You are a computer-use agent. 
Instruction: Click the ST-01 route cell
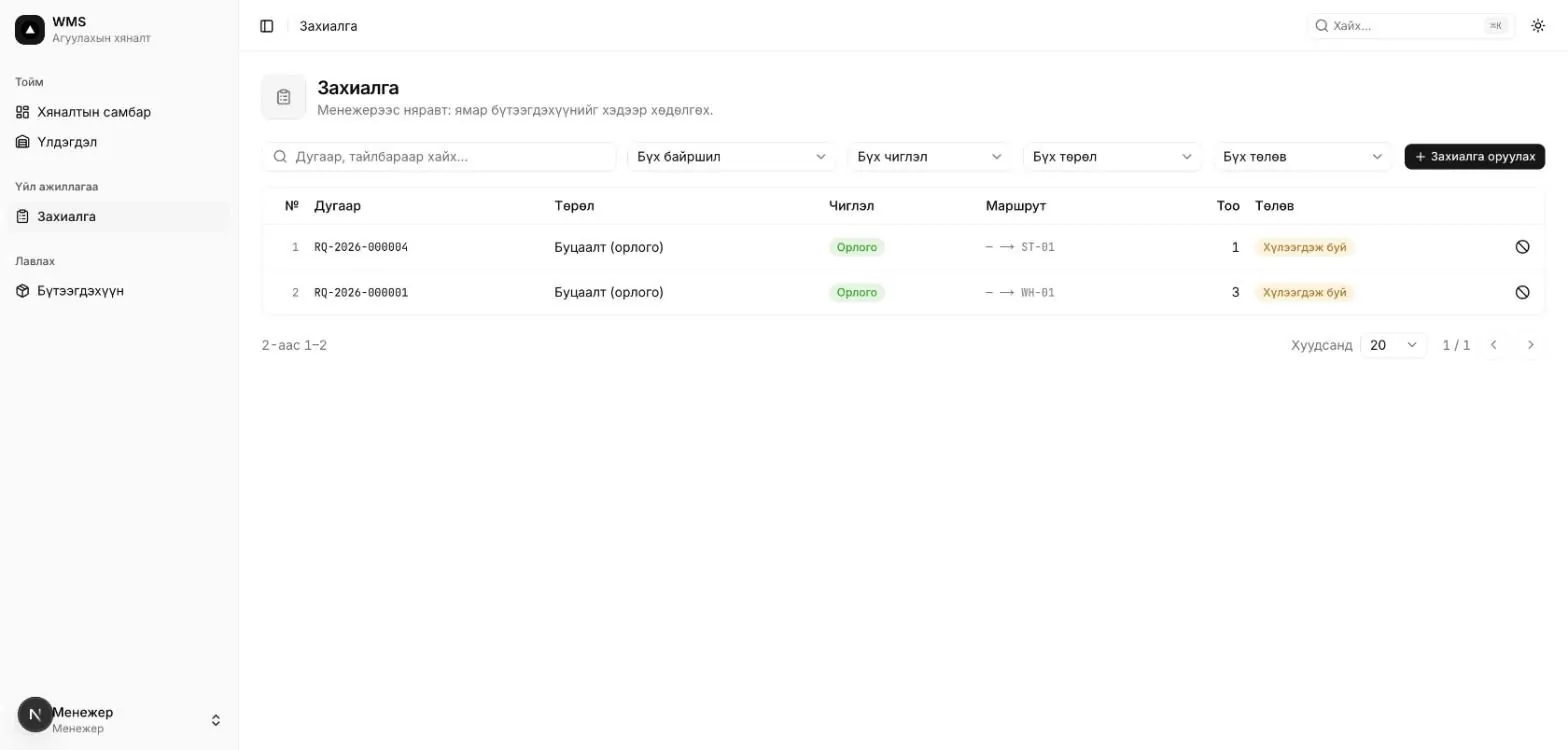(x=1020, y=247)
